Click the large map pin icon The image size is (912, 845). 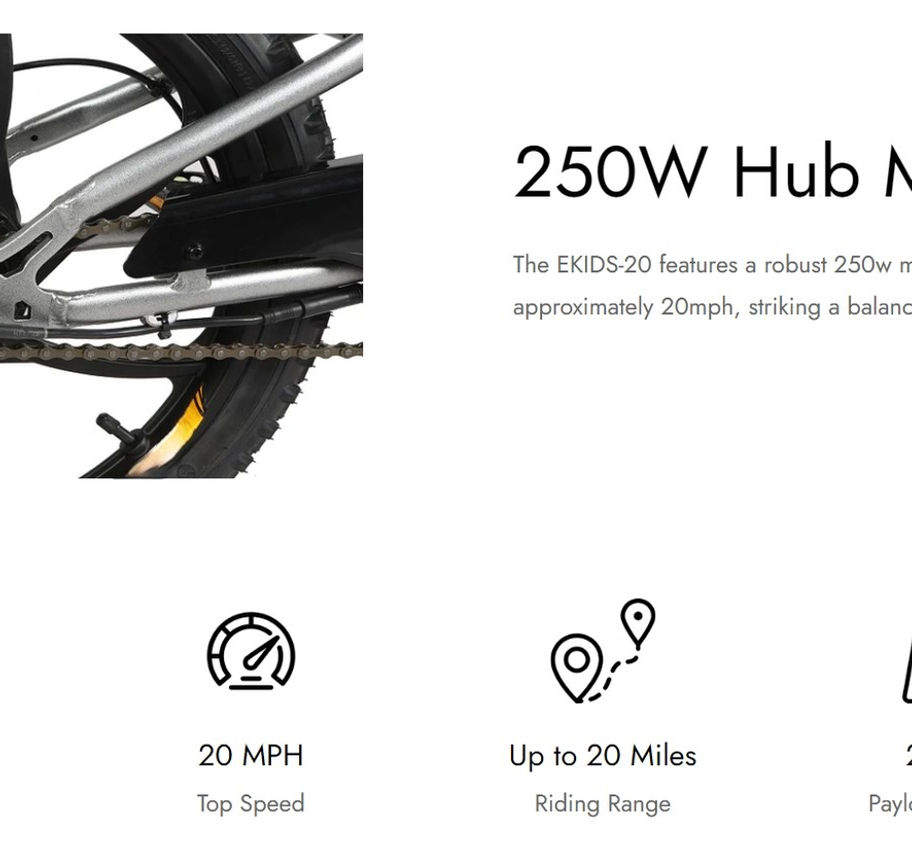point(576,668)
